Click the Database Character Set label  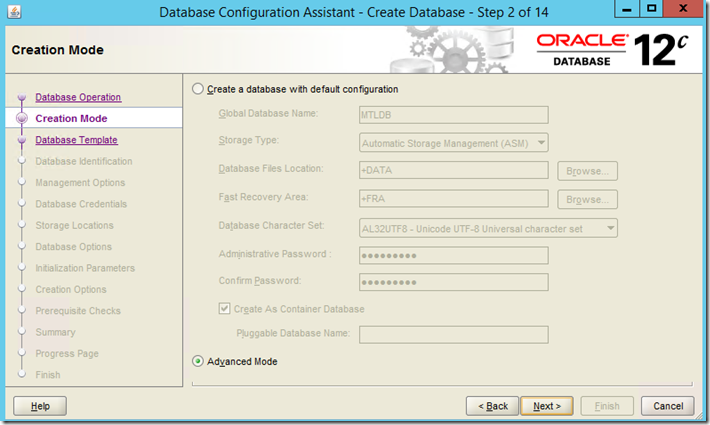271,225
